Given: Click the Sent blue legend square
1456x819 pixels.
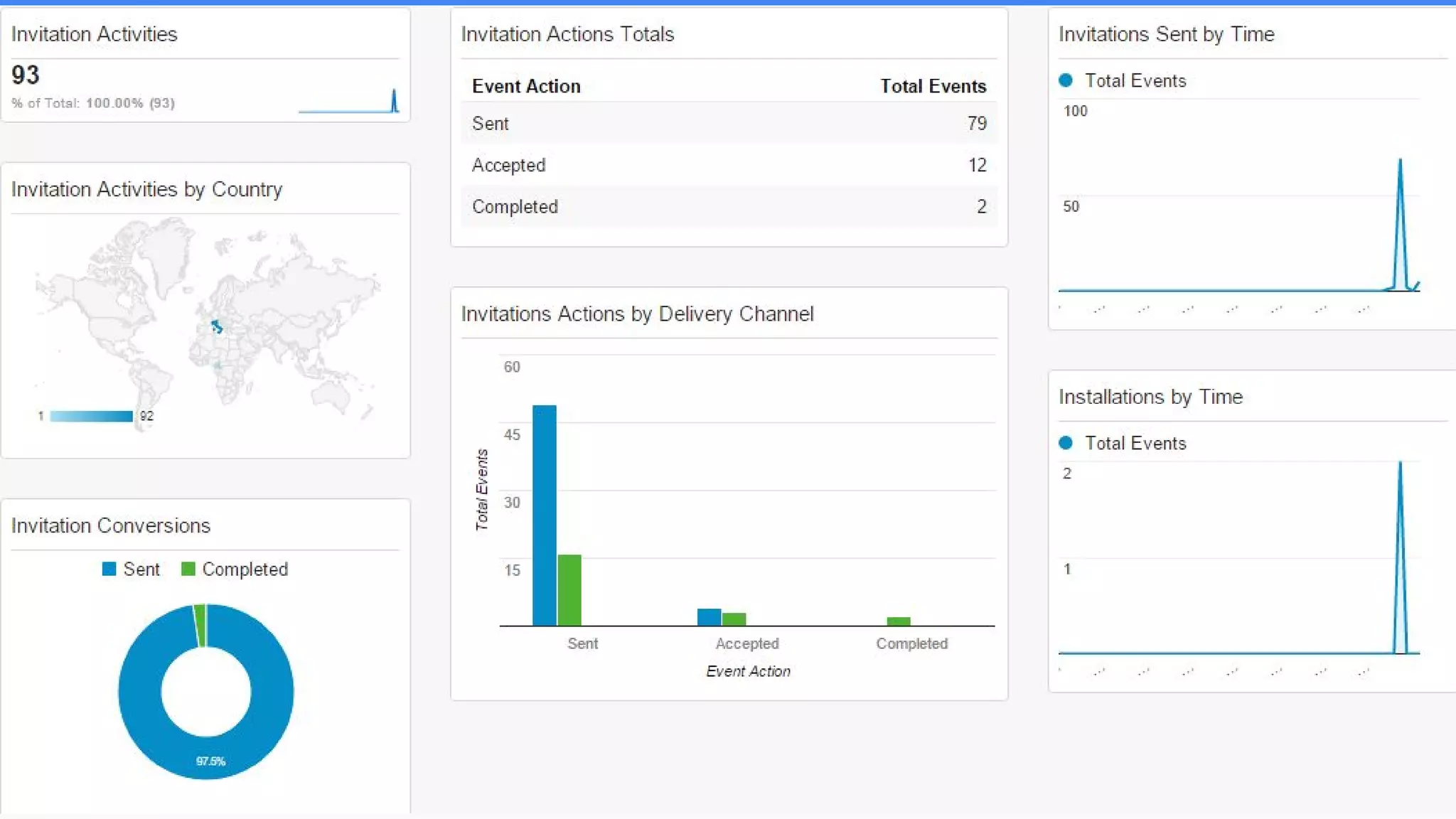Looking at the screenshot, I should (x=109, y=569).
